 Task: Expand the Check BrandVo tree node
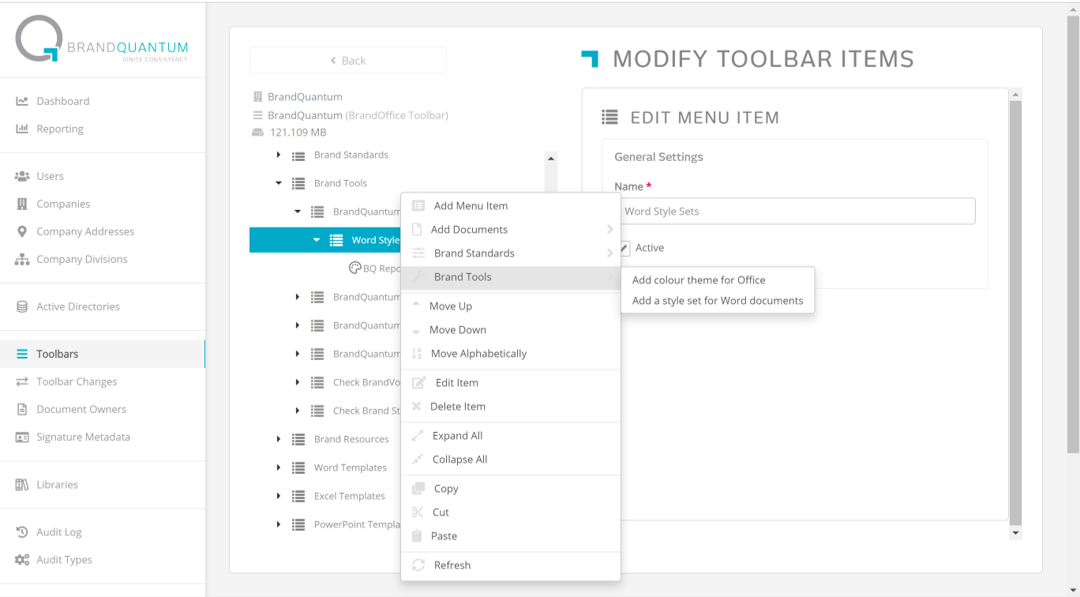(298, 382)
